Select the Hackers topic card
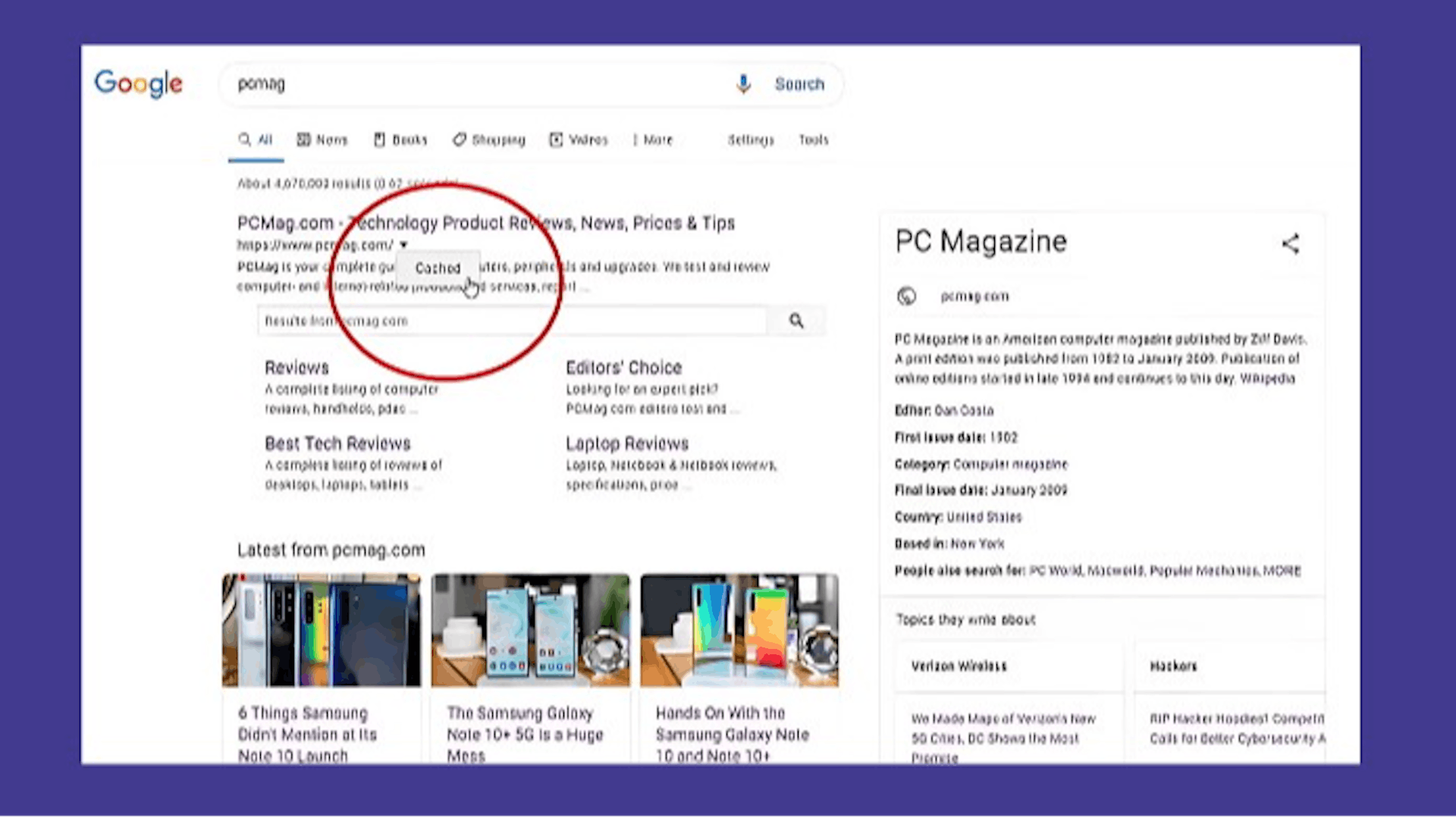1456x818 pixels. coord(1230,666)
